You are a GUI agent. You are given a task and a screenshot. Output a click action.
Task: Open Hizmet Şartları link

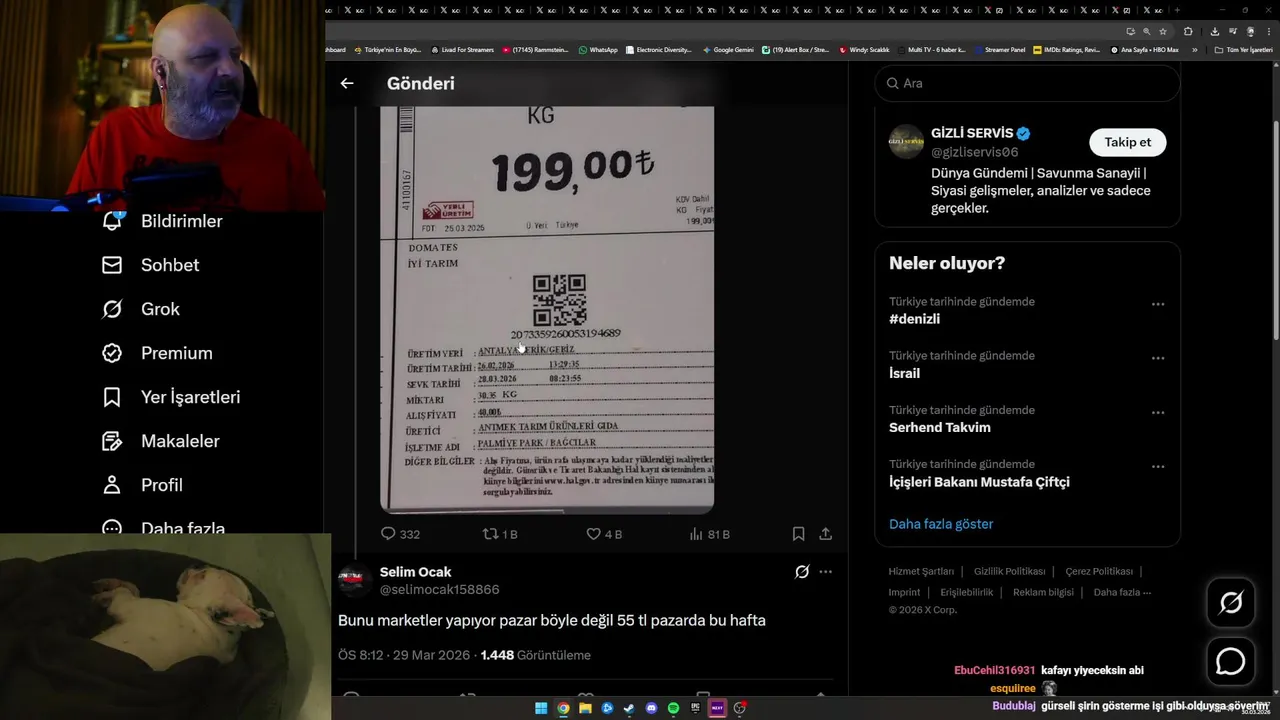[921, 571]
